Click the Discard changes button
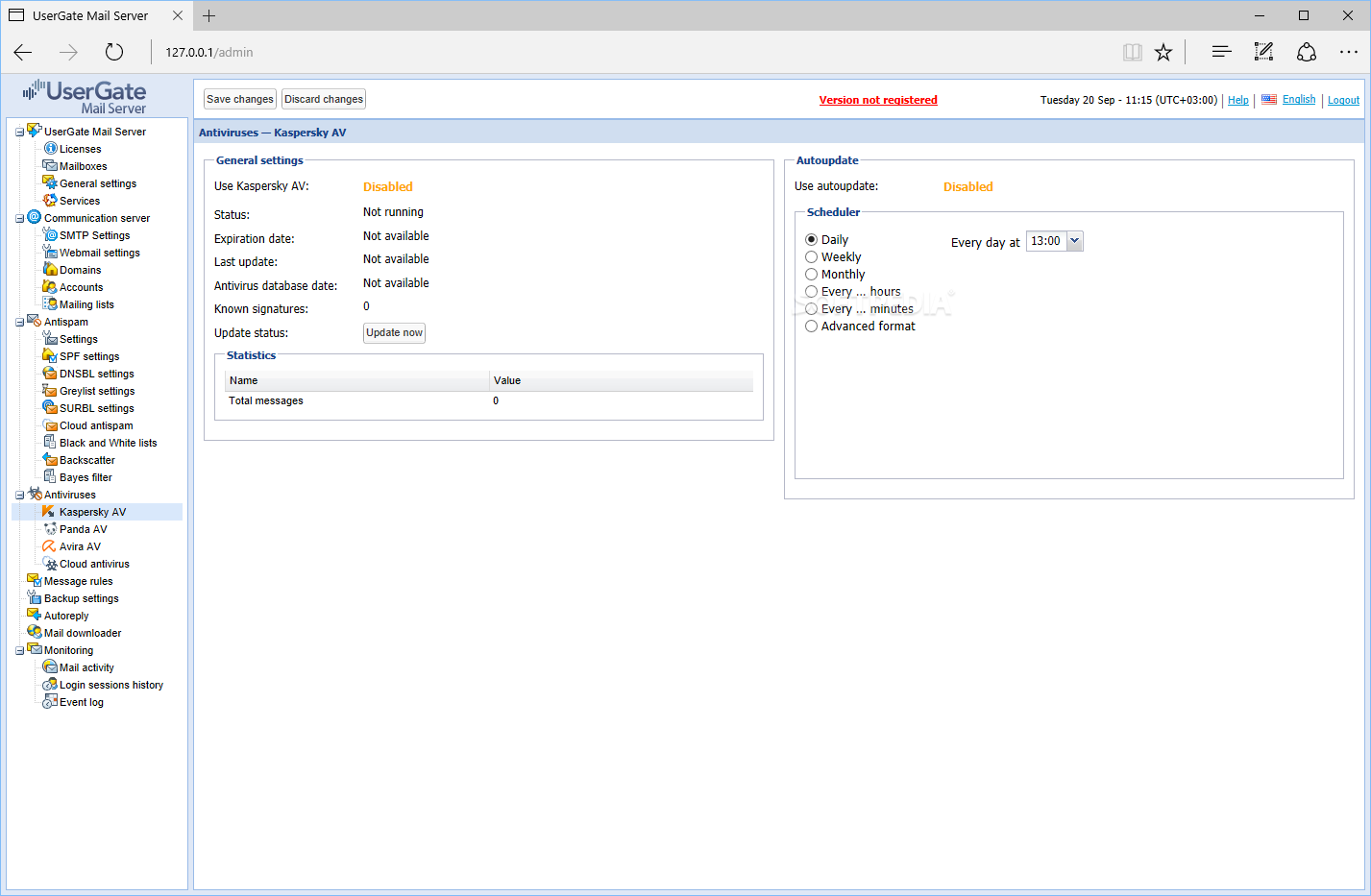Screen dimensions: 1371x896 coord(324,99)
